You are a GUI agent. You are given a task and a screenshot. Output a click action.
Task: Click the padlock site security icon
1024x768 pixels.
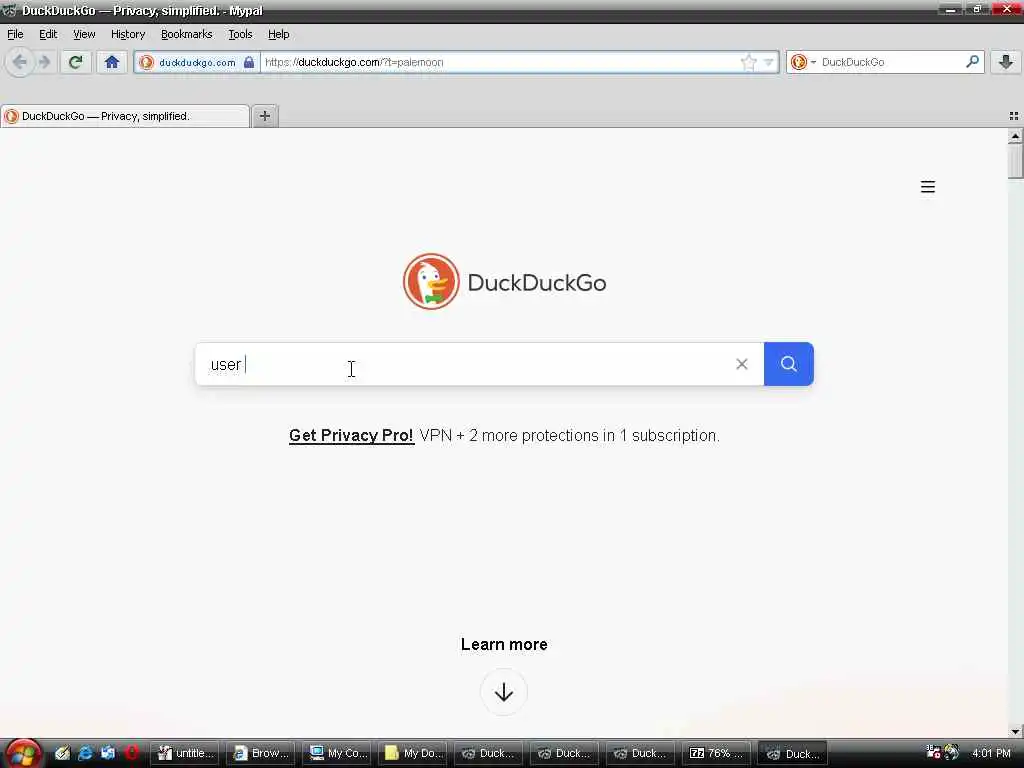tap(249, 62)
